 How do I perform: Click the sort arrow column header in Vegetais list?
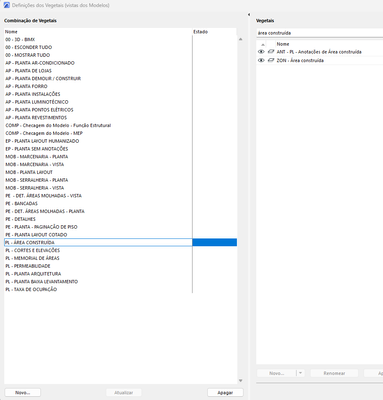263,44
